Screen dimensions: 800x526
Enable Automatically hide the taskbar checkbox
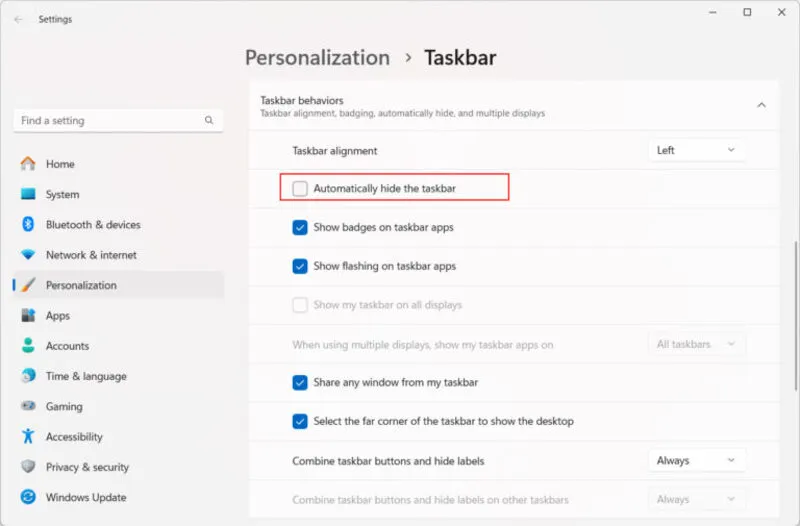coord(300,188)
